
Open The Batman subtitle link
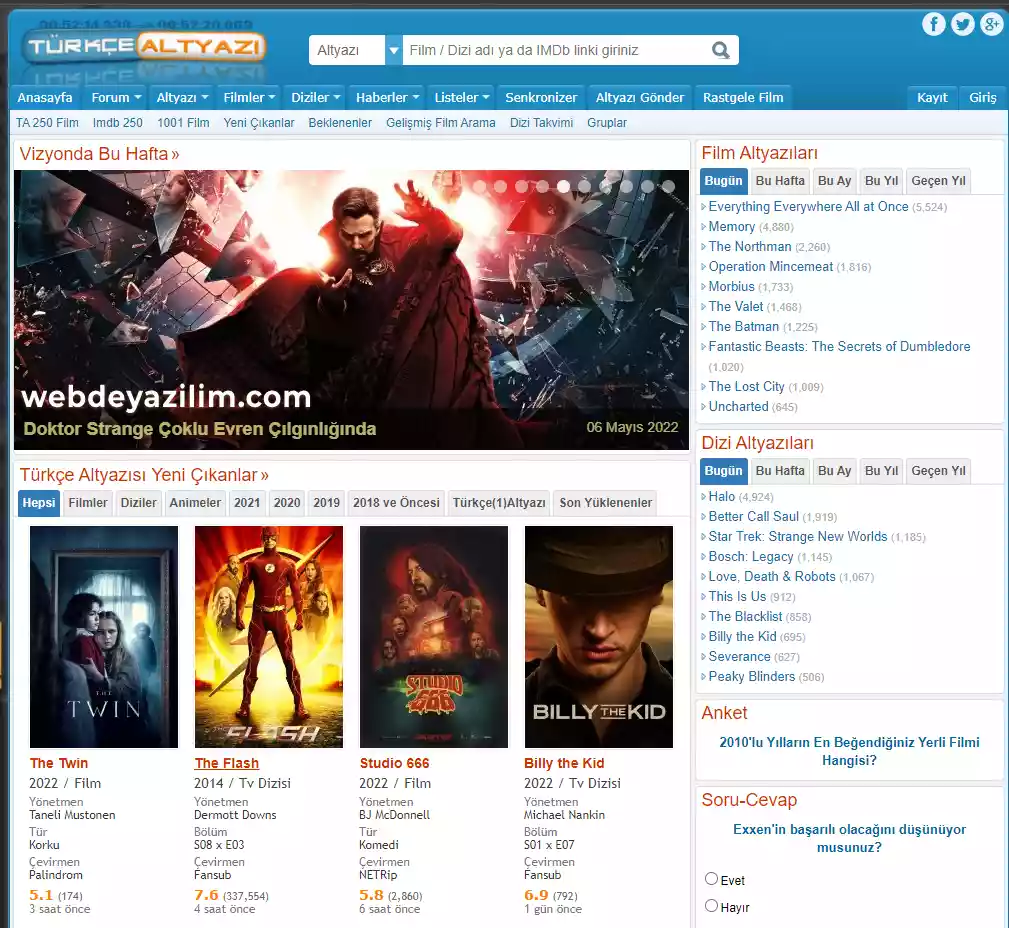(743, 326)
